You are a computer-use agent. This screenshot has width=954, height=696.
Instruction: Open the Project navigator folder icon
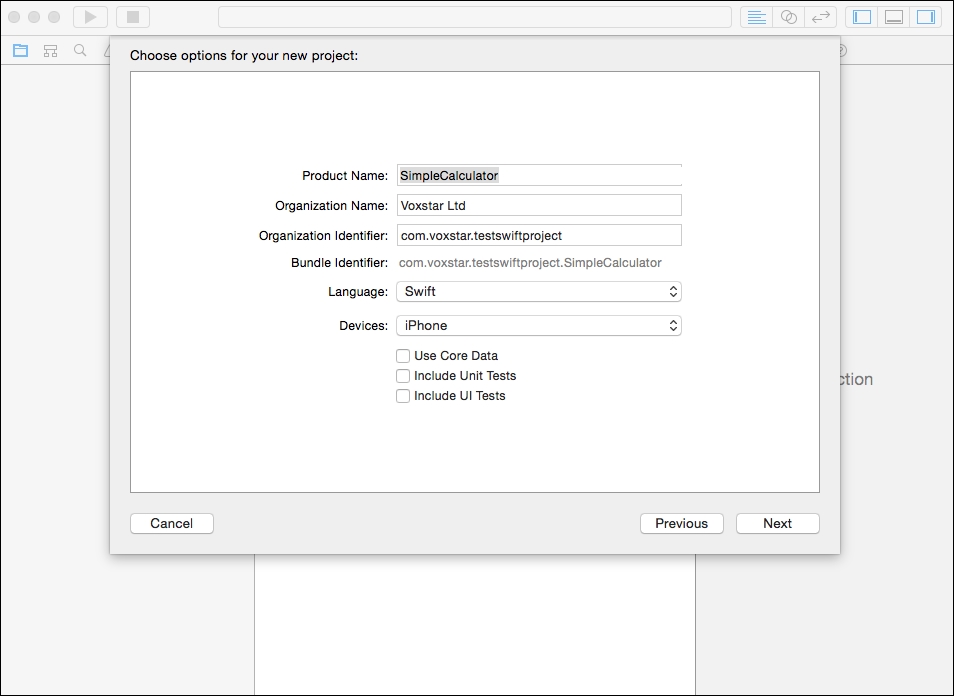tap(21, 50)
